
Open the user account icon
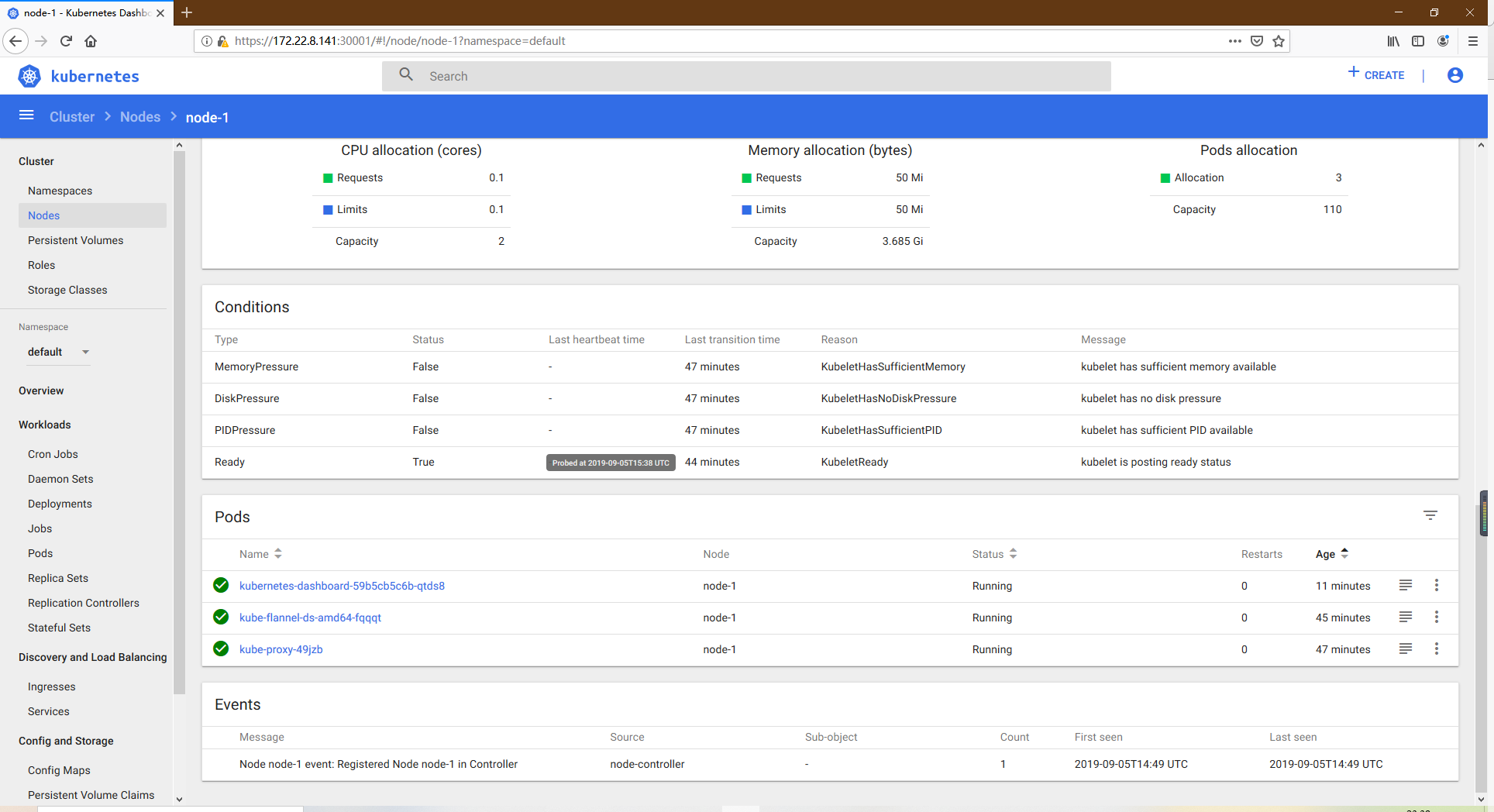(1454, 75)
